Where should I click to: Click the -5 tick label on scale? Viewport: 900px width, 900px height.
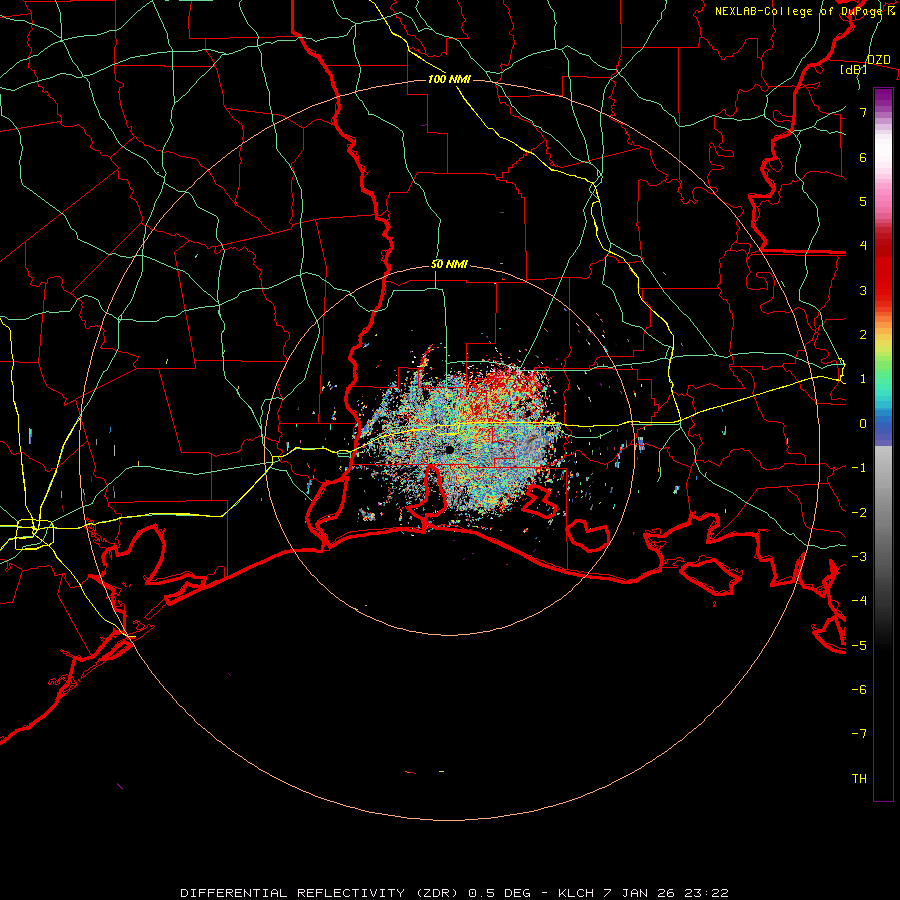[859, 646]
